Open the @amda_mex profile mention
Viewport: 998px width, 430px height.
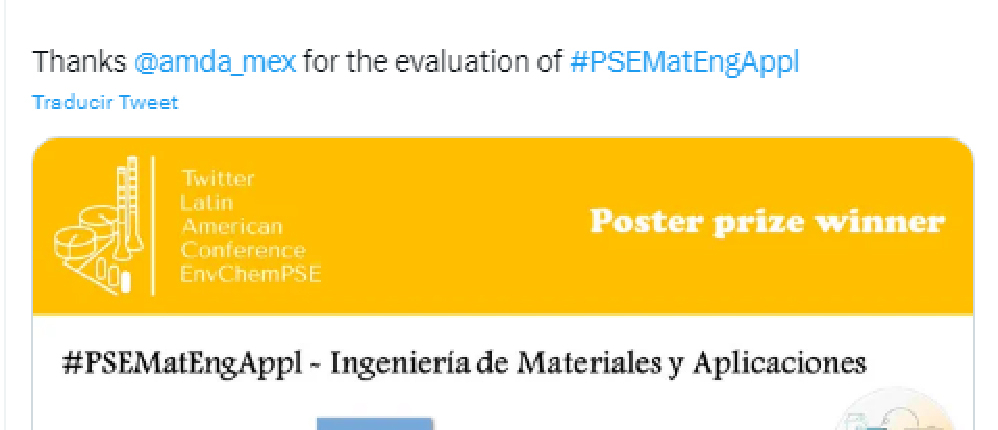215,62
